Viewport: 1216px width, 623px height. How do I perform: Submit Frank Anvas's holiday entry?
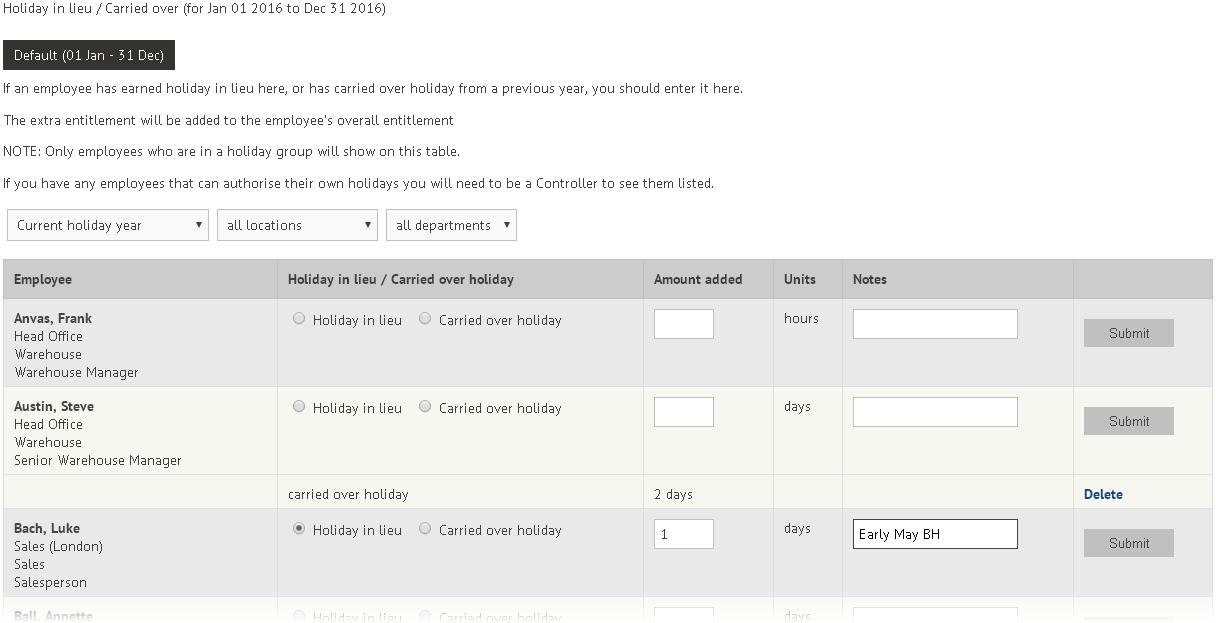pyautogui.click(x=1128, y=333)
